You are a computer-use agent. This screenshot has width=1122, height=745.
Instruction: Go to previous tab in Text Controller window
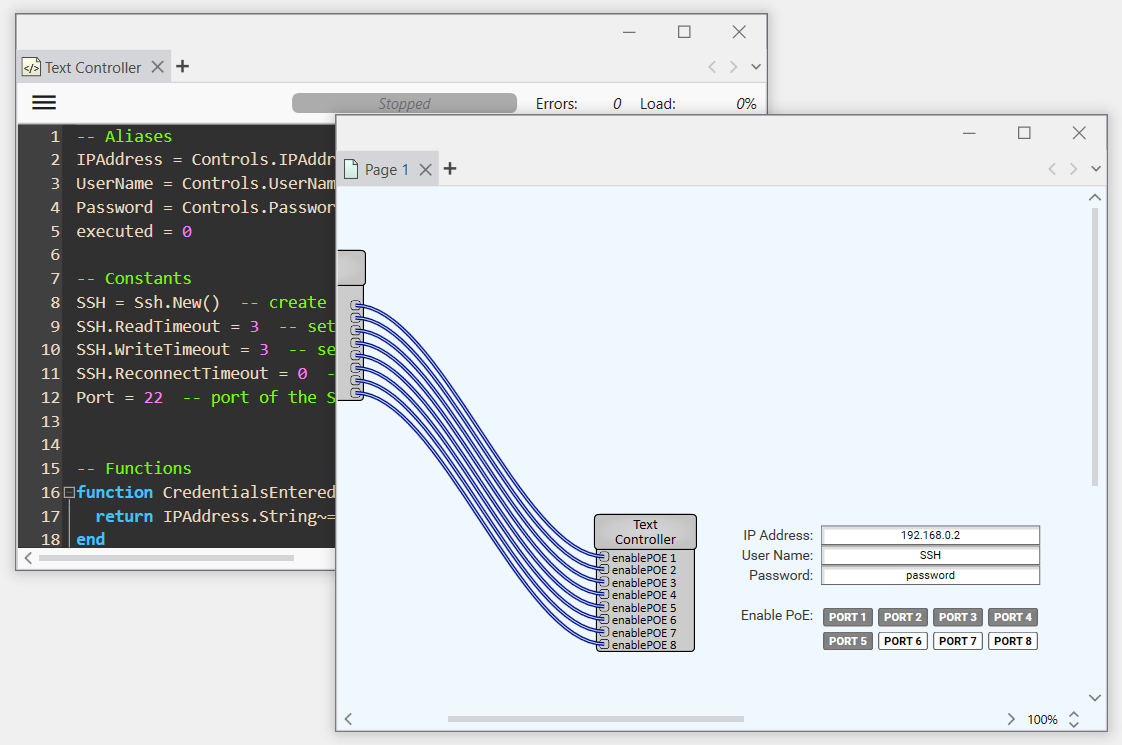(x=712, y=67)
